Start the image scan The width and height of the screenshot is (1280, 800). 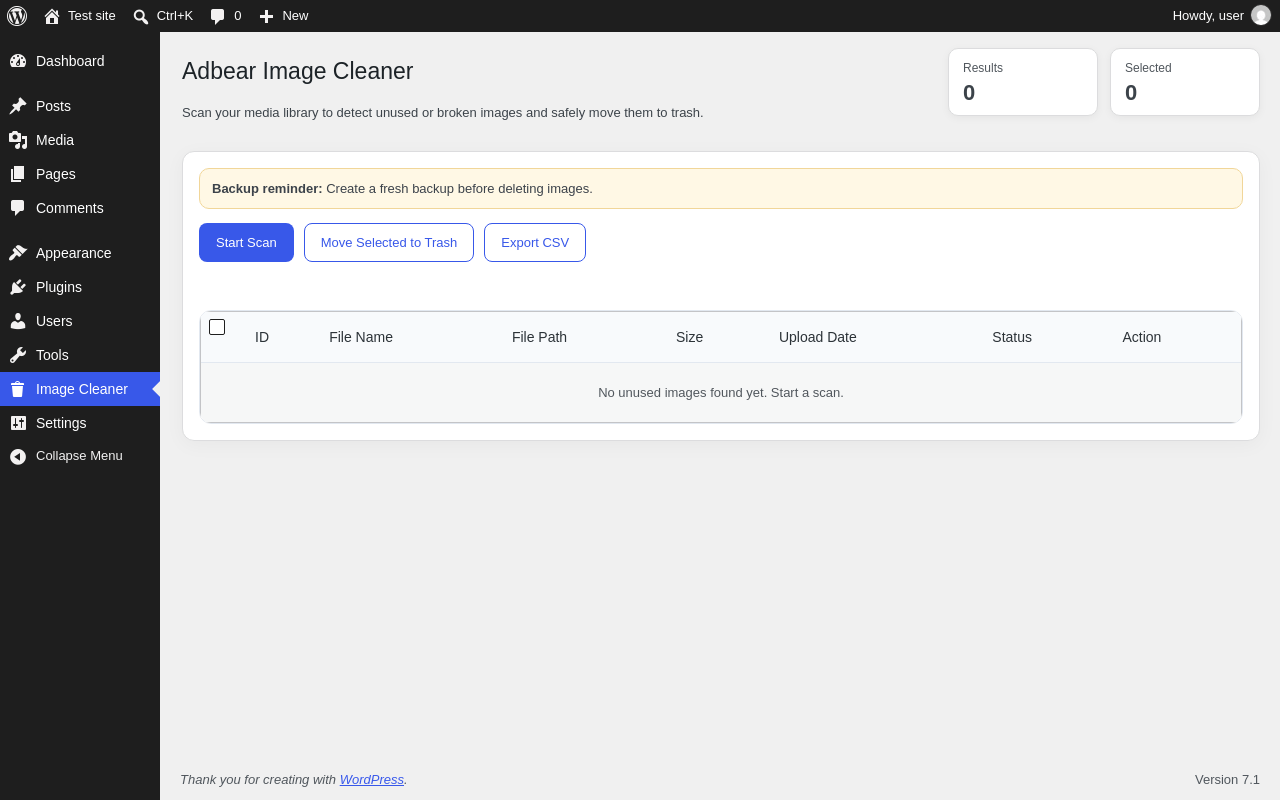click(246, 243)
